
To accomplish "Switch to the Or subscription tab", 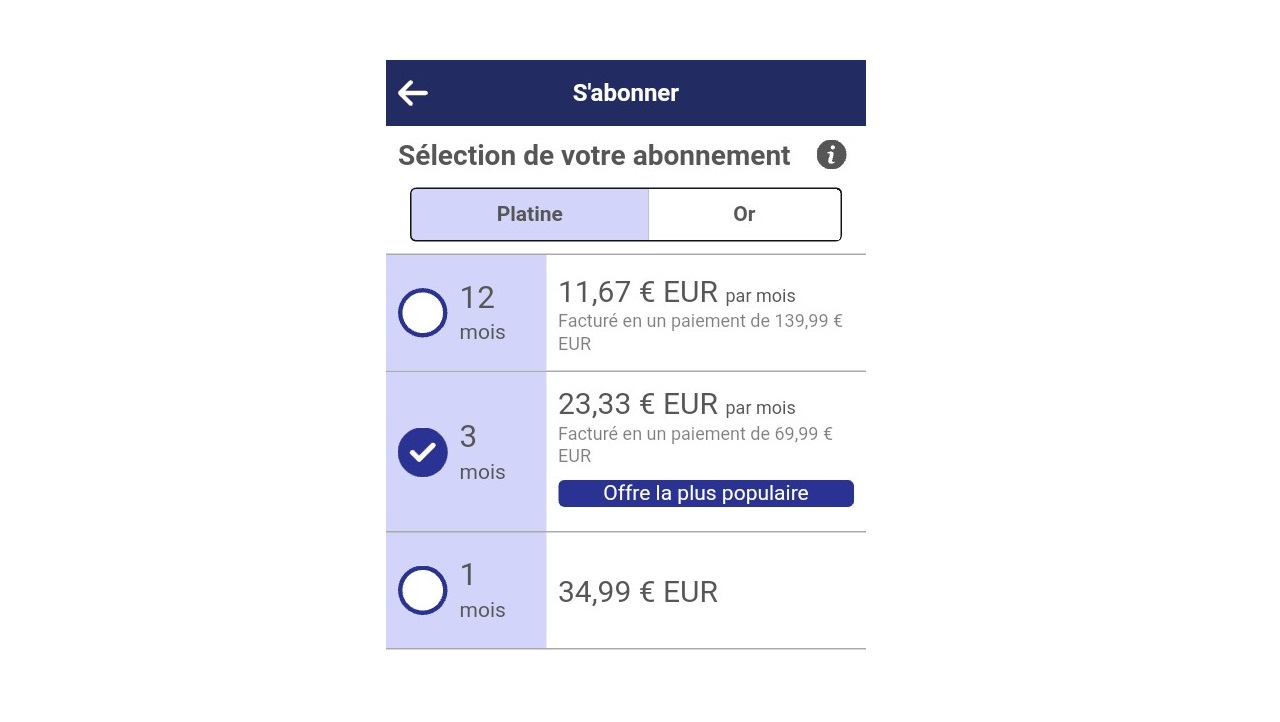I will pyautogui.click(x=744, y=214).
